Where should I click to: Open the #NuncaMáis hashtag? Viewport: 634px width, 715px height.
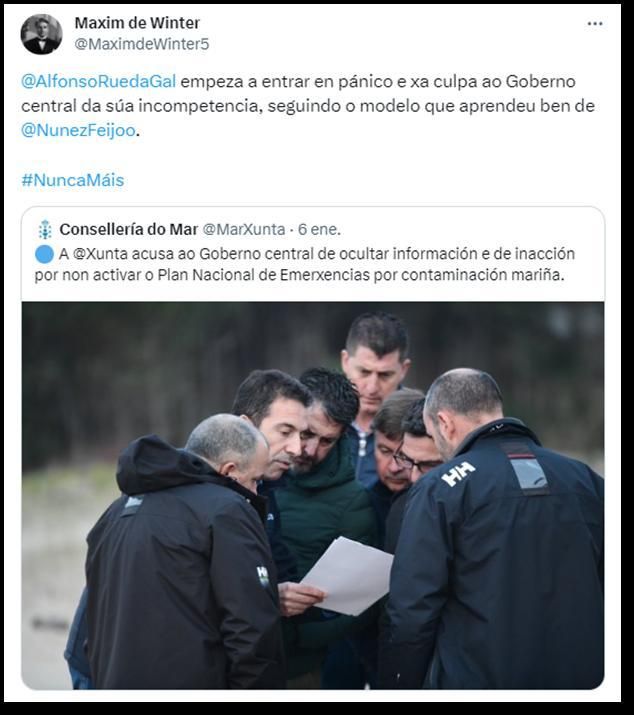coord(73,180)
